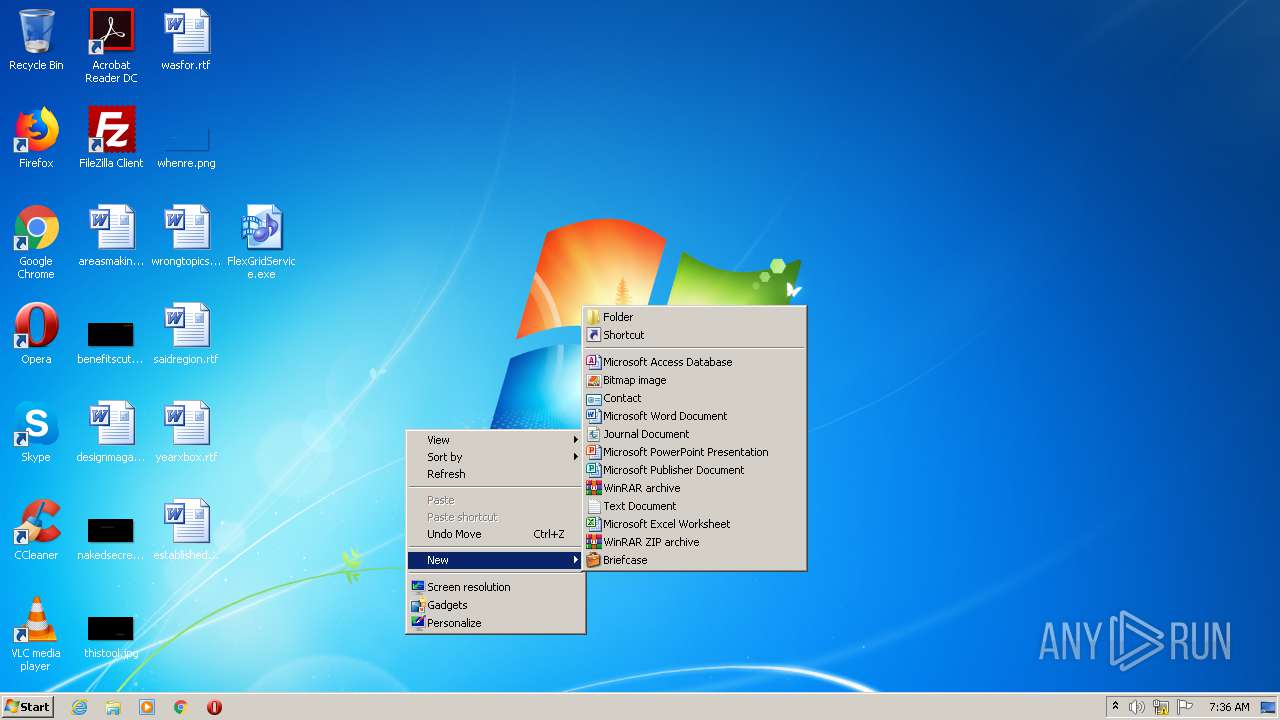Click the Opera icon in the taskbar

[214, 707]
